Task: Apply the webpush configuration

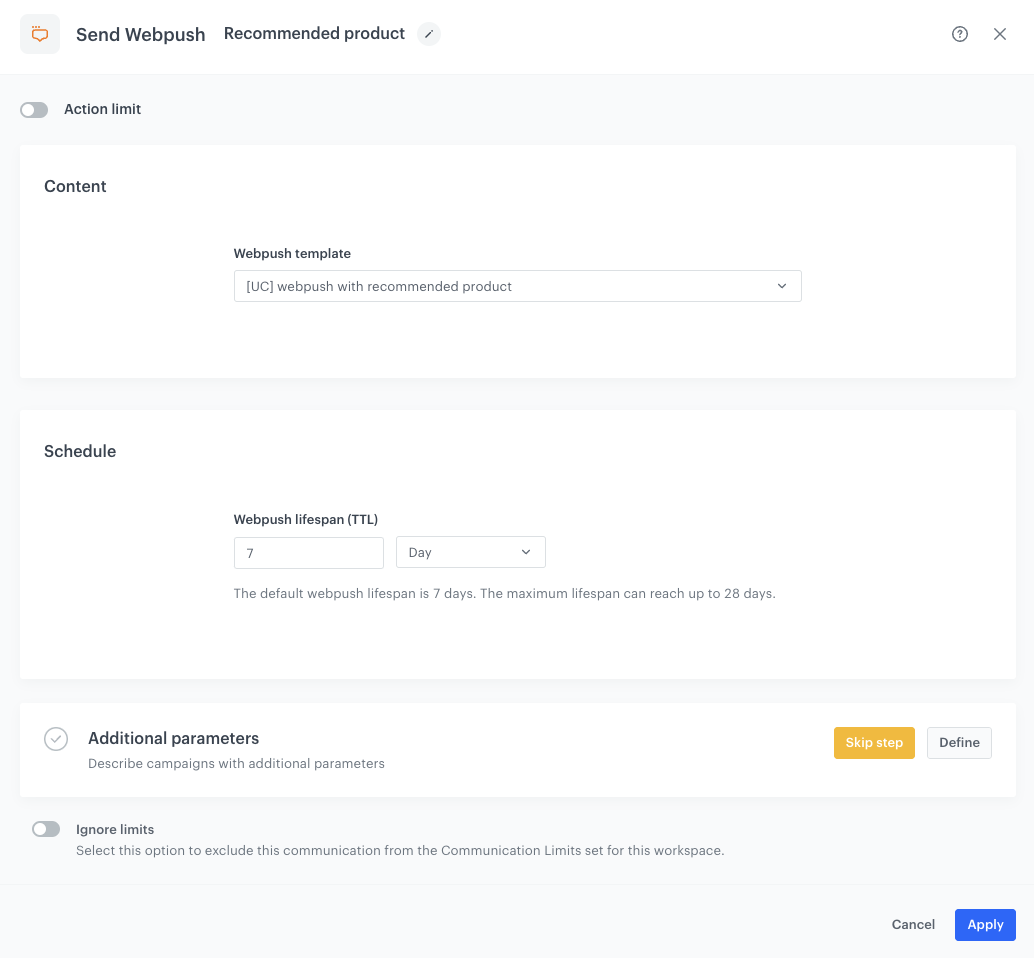Action: coord(985,925)
